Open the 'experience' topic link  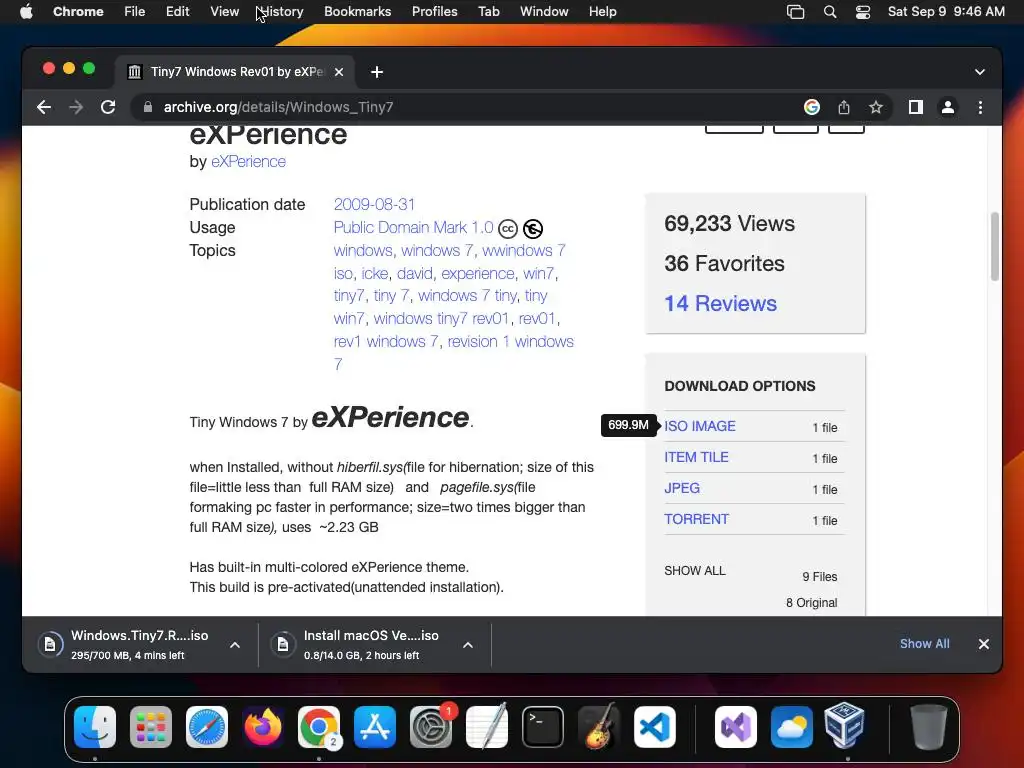point(477,273)
